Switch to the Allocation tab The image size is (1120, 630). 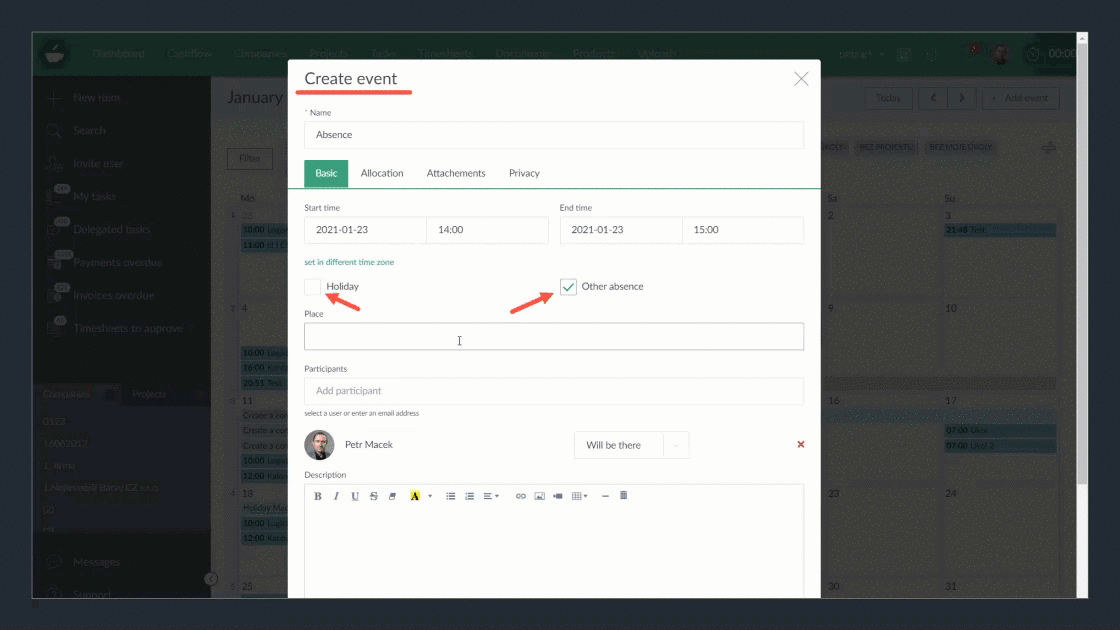click(382, 173)
